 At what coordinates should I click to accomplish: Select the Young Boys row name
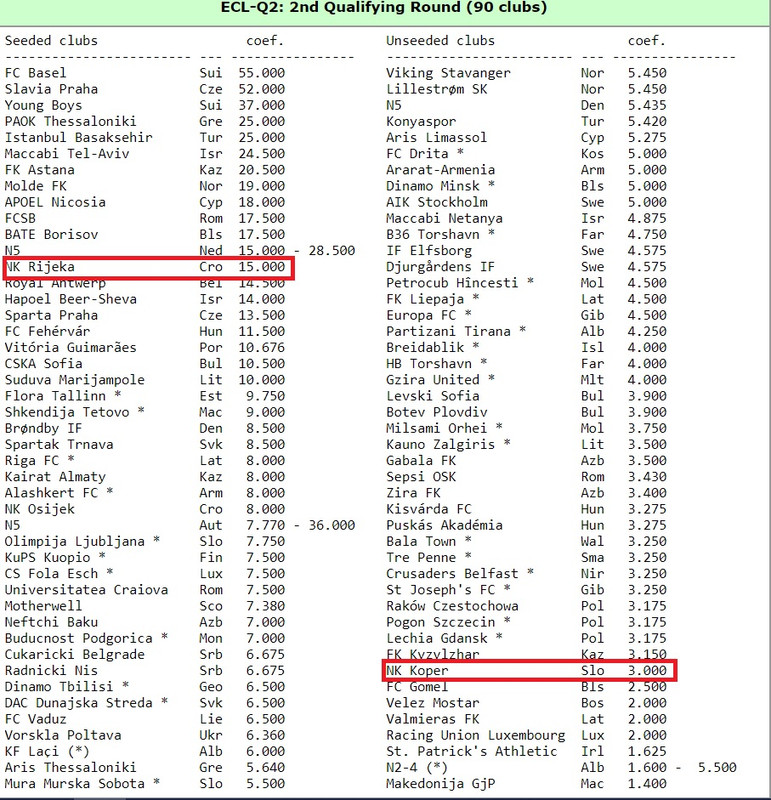tap(43, 105)
